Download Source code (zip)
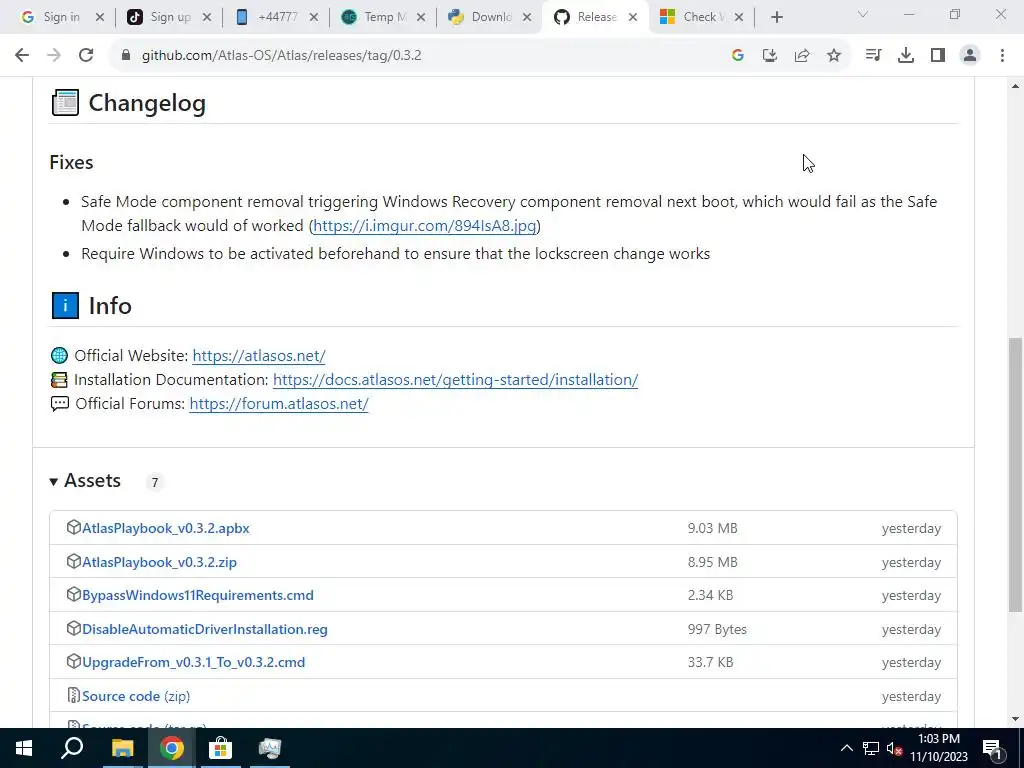The image size is (1024, 768). [136, 696]
